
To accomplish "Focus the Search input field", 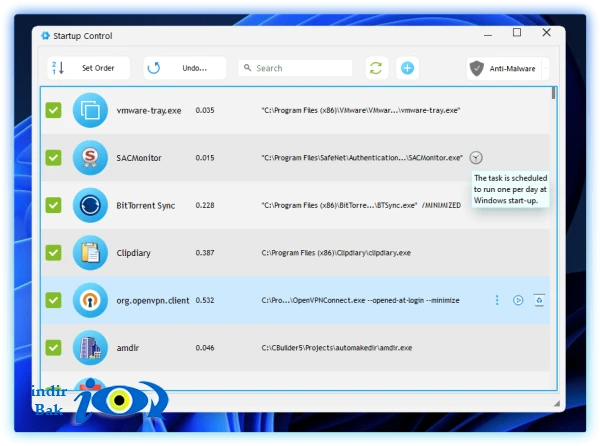I will click(295, 68).
